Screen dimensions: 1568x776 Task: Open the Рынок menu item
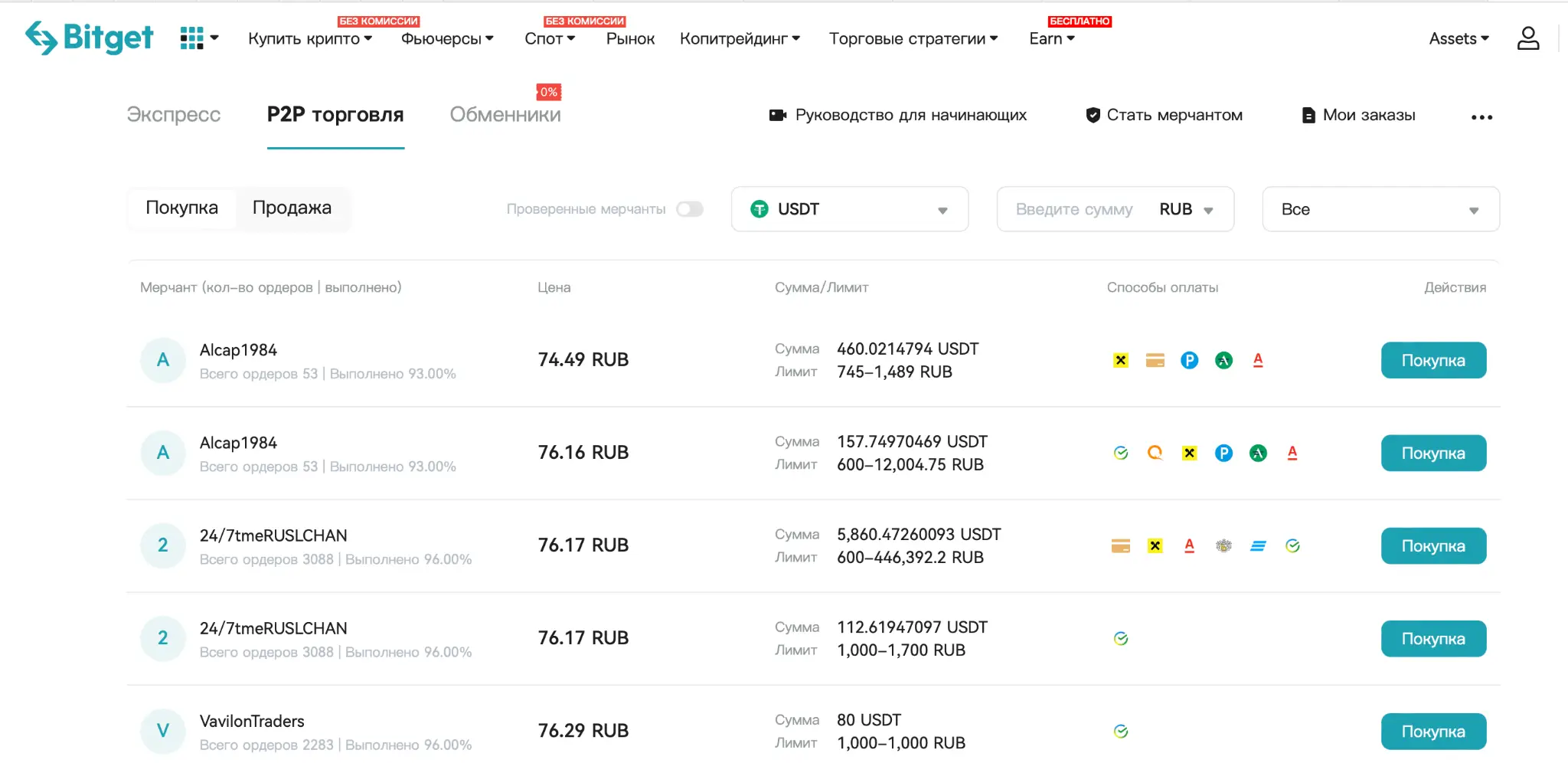click(630, 38)
